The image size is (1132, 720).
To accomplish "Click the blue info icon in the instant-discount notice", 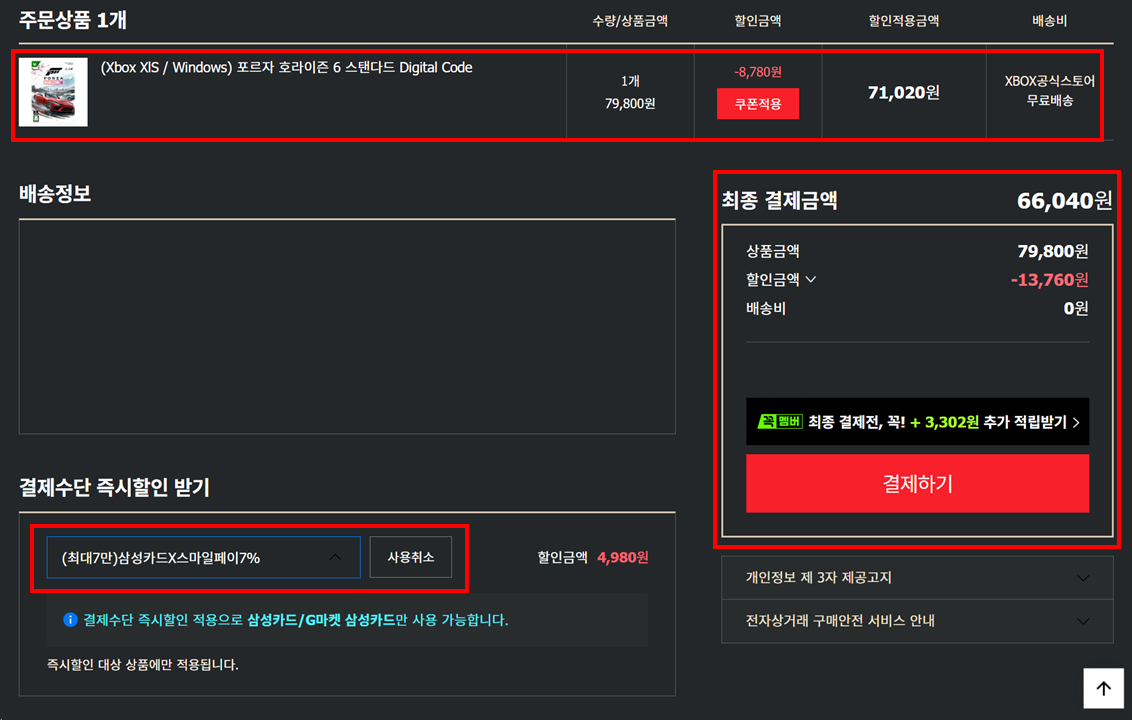I will [x=70, y=620].
